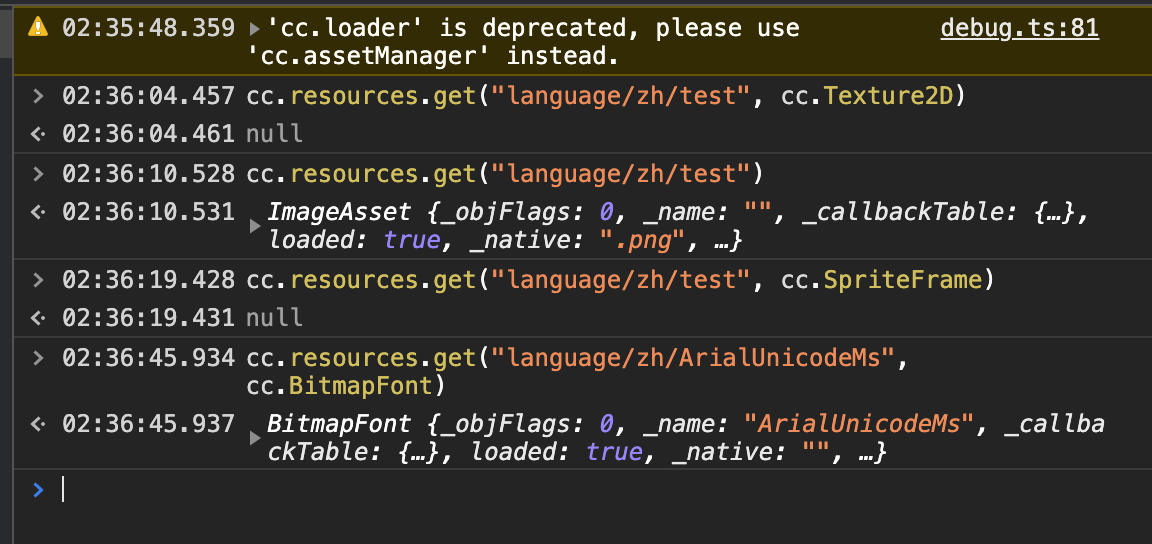1152x544 pixels.
Task: Open the debug.ts:81 source link
Action: pos(1019,28)
